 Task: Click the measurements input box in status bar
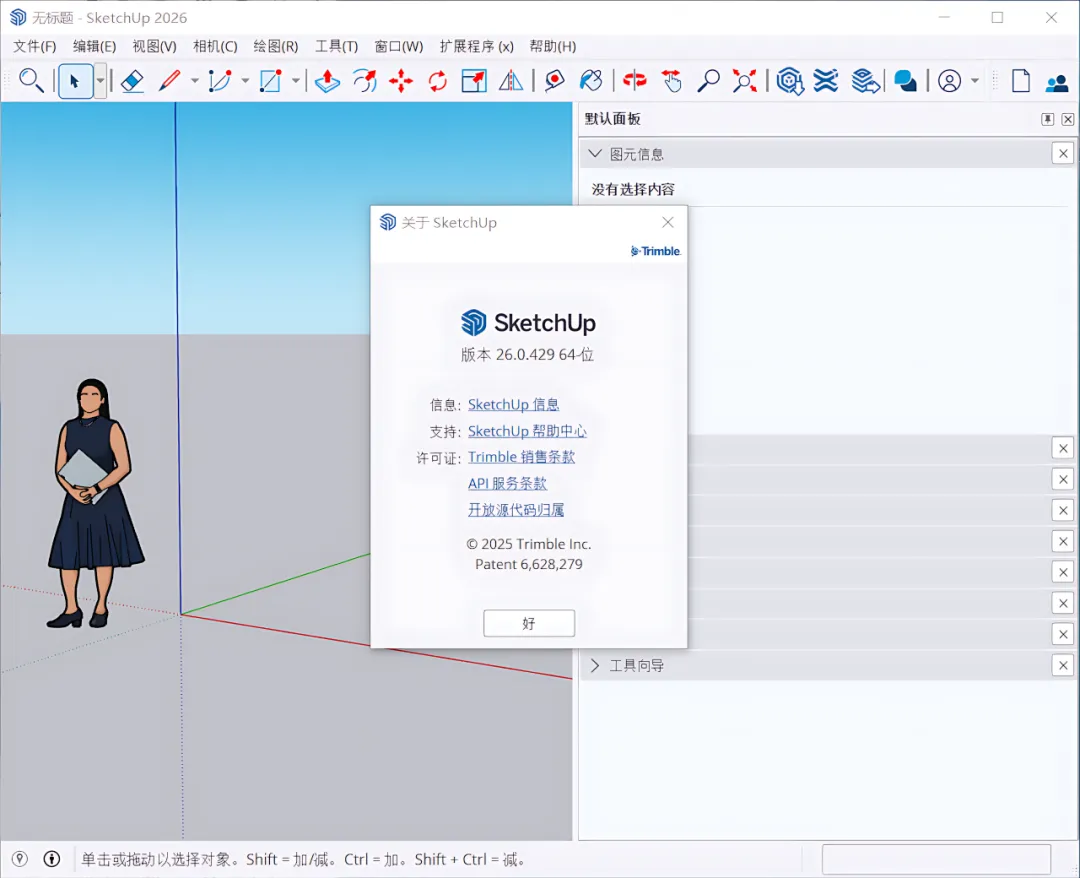(x=936, y=859)
